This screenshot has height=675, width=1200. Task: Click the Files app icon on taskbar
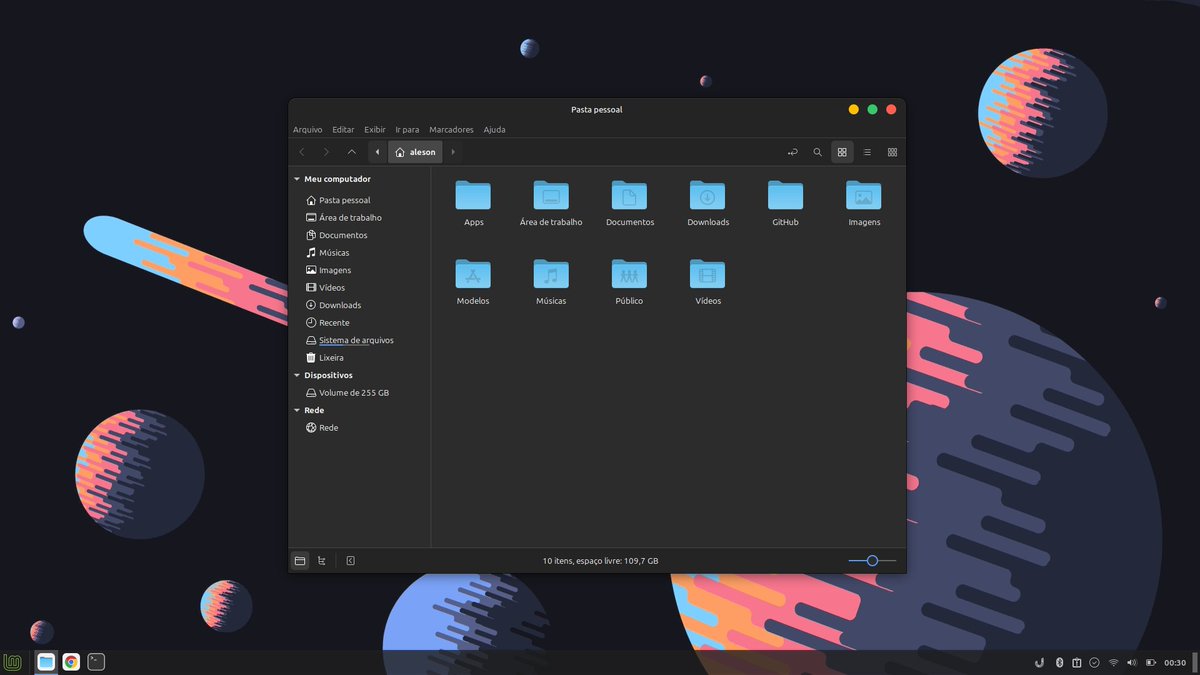pos(46,662)
